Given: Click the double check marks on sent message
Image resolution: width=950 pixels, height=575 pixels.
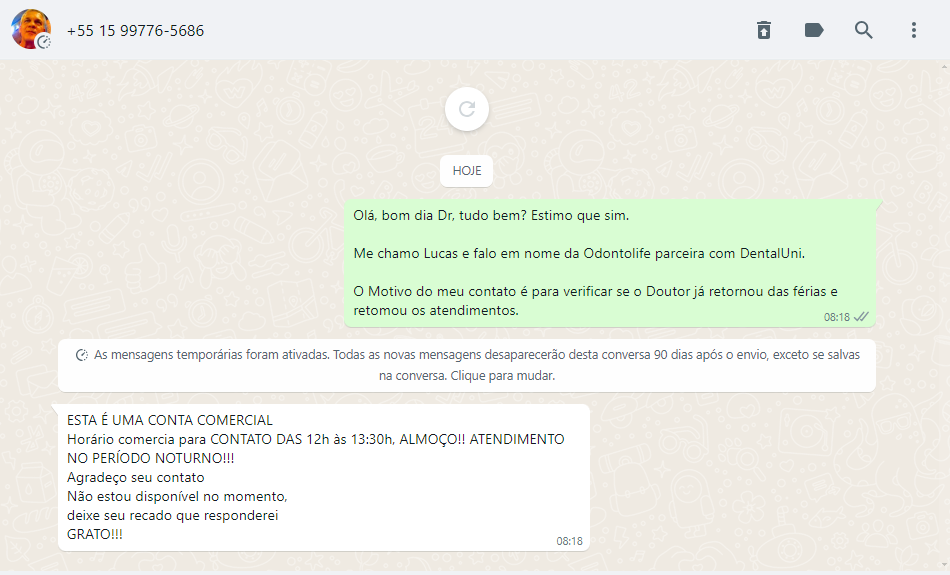Looking at the screenshot, I should click(861, 317).
